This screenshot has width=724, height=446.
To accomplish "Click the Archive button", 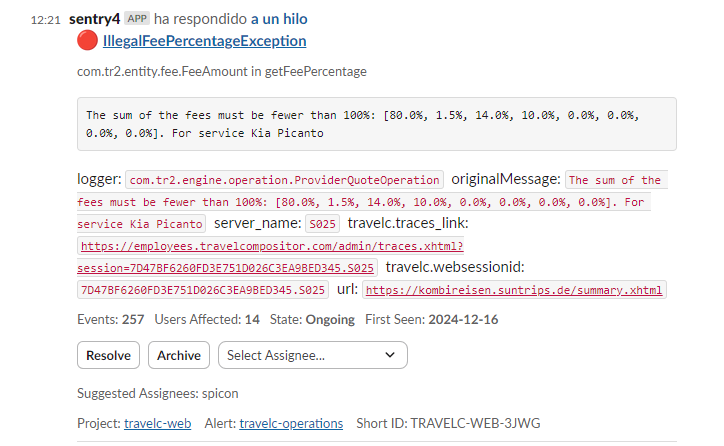I will coord(178,355).
